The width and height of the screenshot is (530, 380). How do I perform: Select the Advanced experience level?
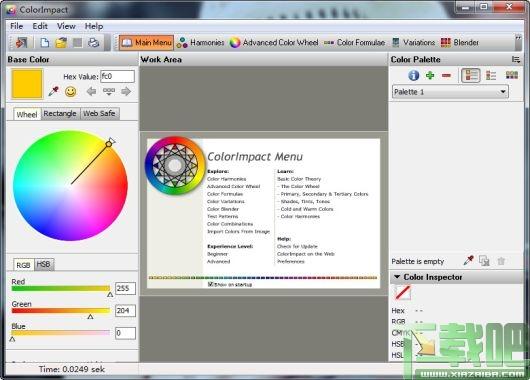coord(218,262)
